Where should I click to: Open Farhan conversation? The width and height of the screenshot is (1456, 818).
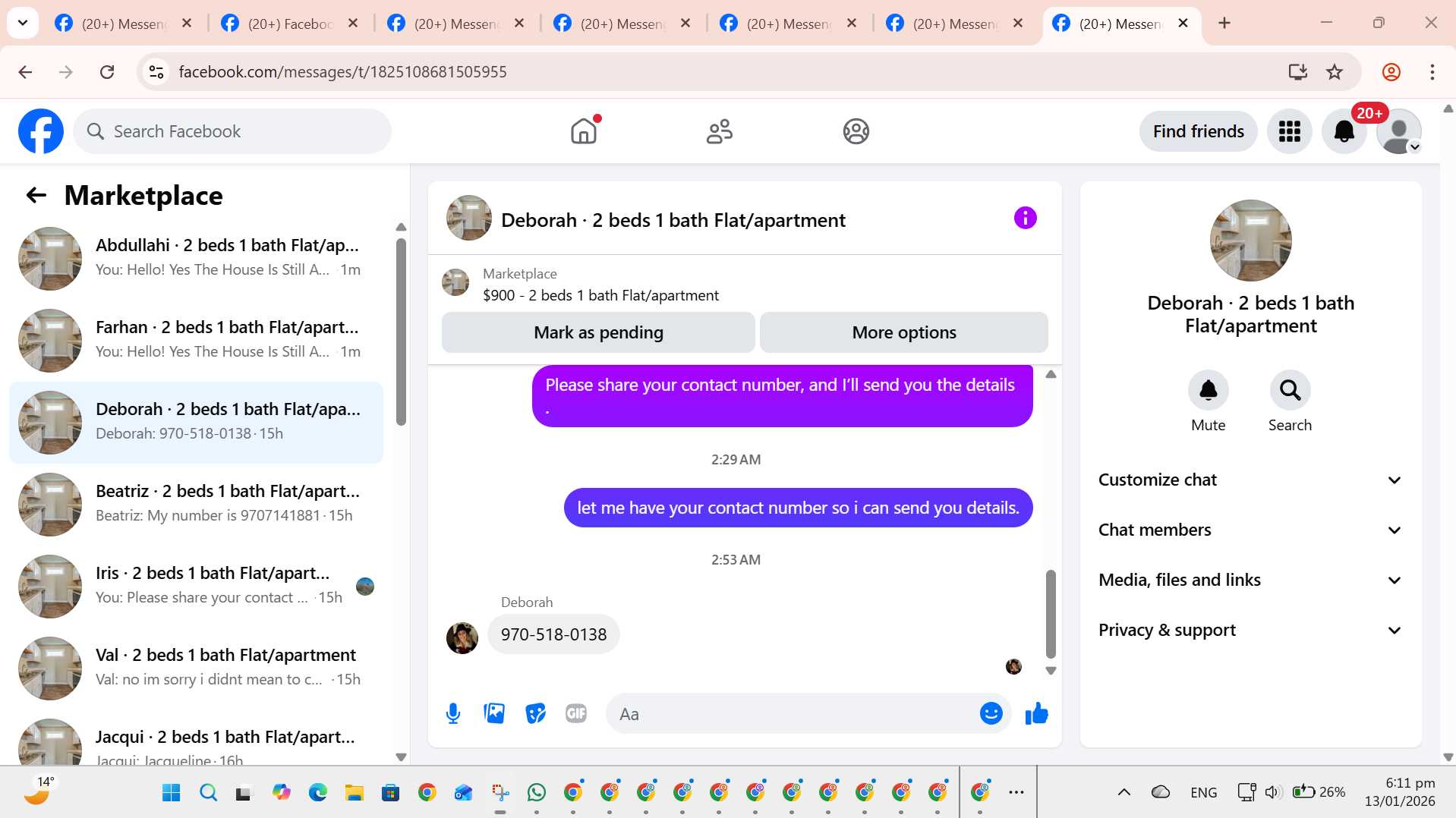point(196,340)
